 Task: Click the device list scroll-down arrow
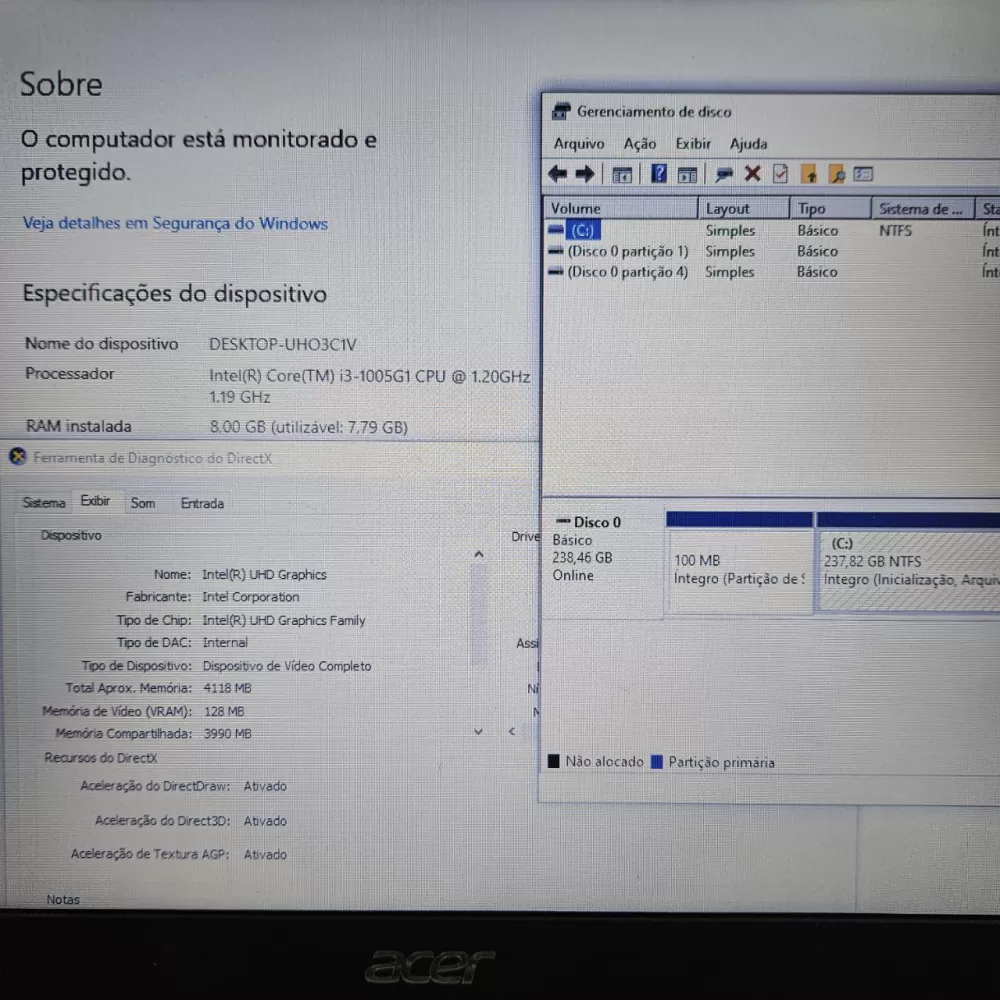pos(478,732)
